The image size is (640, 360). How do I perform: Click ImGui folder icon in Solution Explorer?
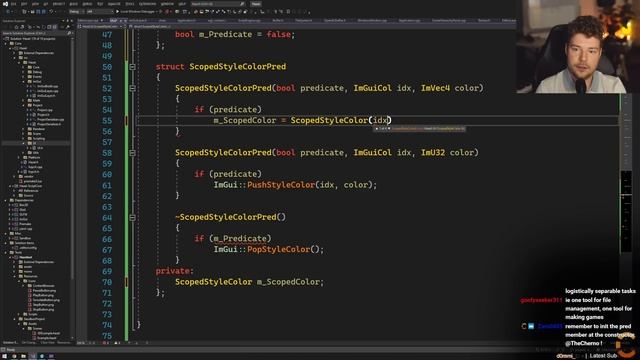[x=29, y=81]
